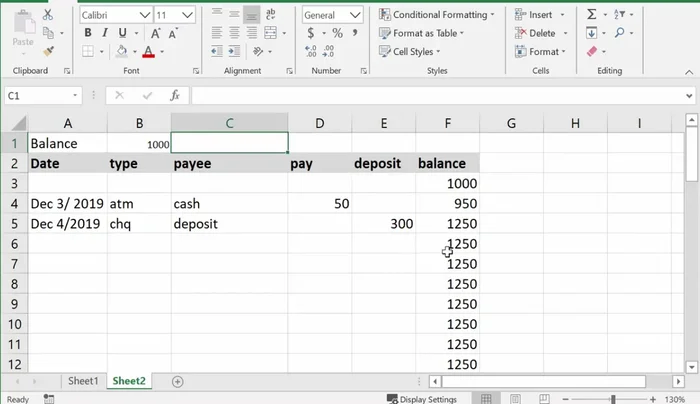The height and width of the screenshot is (404, 700).
Task: Switch to Sheet1 tab
Action: coord(83,381)
